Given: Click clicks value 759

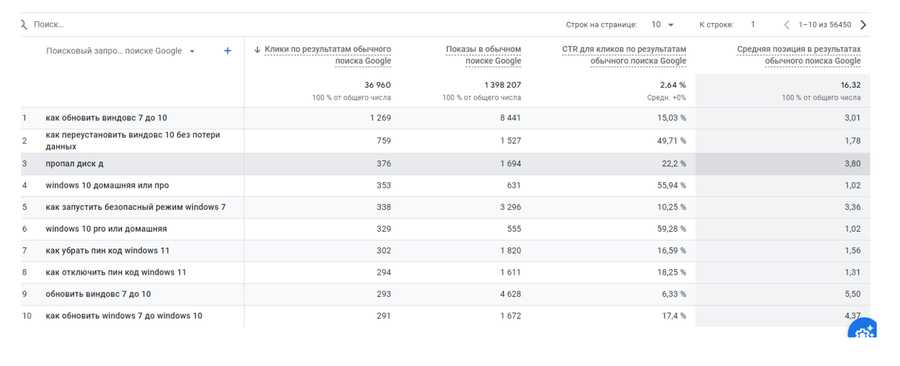Looking at the screenshot, I should [384, 141].
